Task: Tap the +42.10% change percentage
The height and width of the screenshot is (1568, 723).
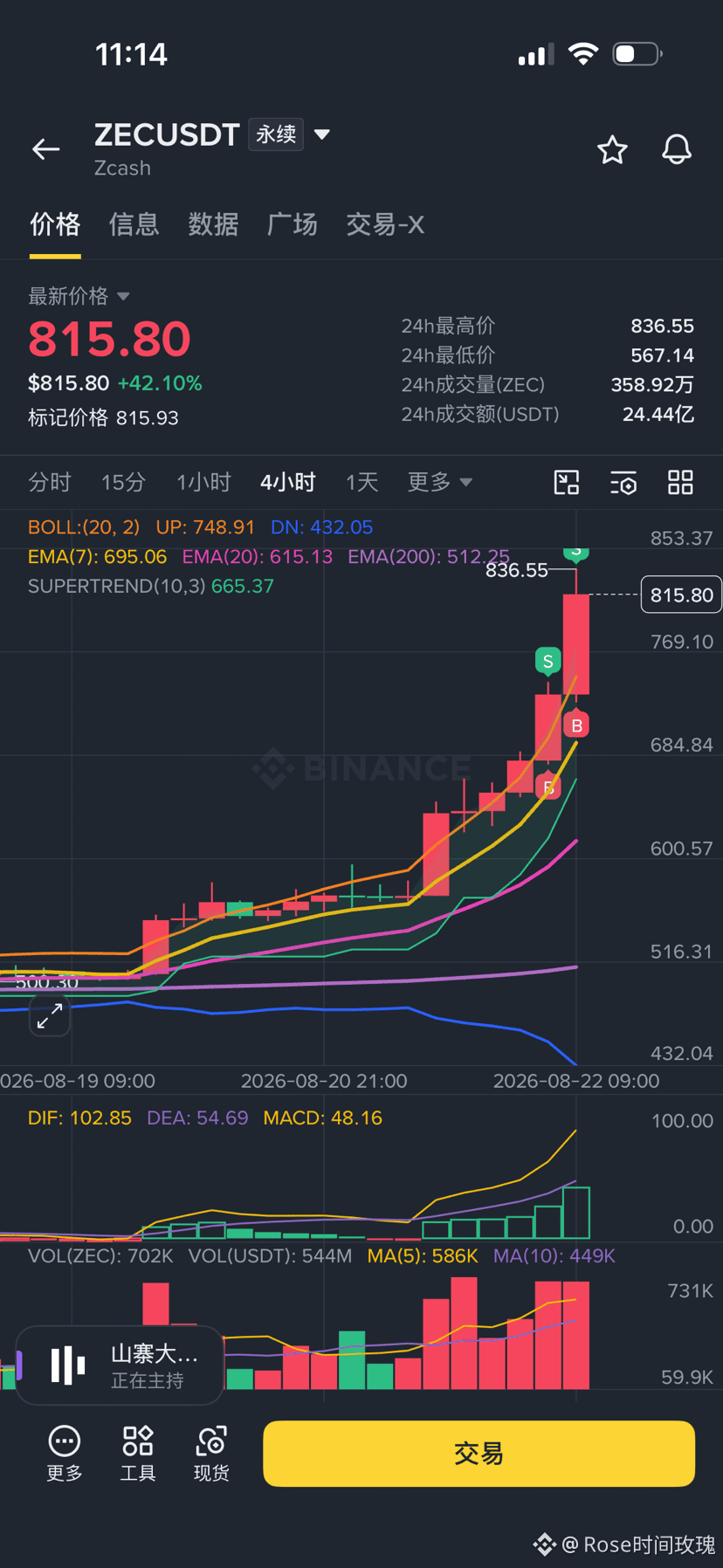Action: pyautogui.click(x=160, y=383)
